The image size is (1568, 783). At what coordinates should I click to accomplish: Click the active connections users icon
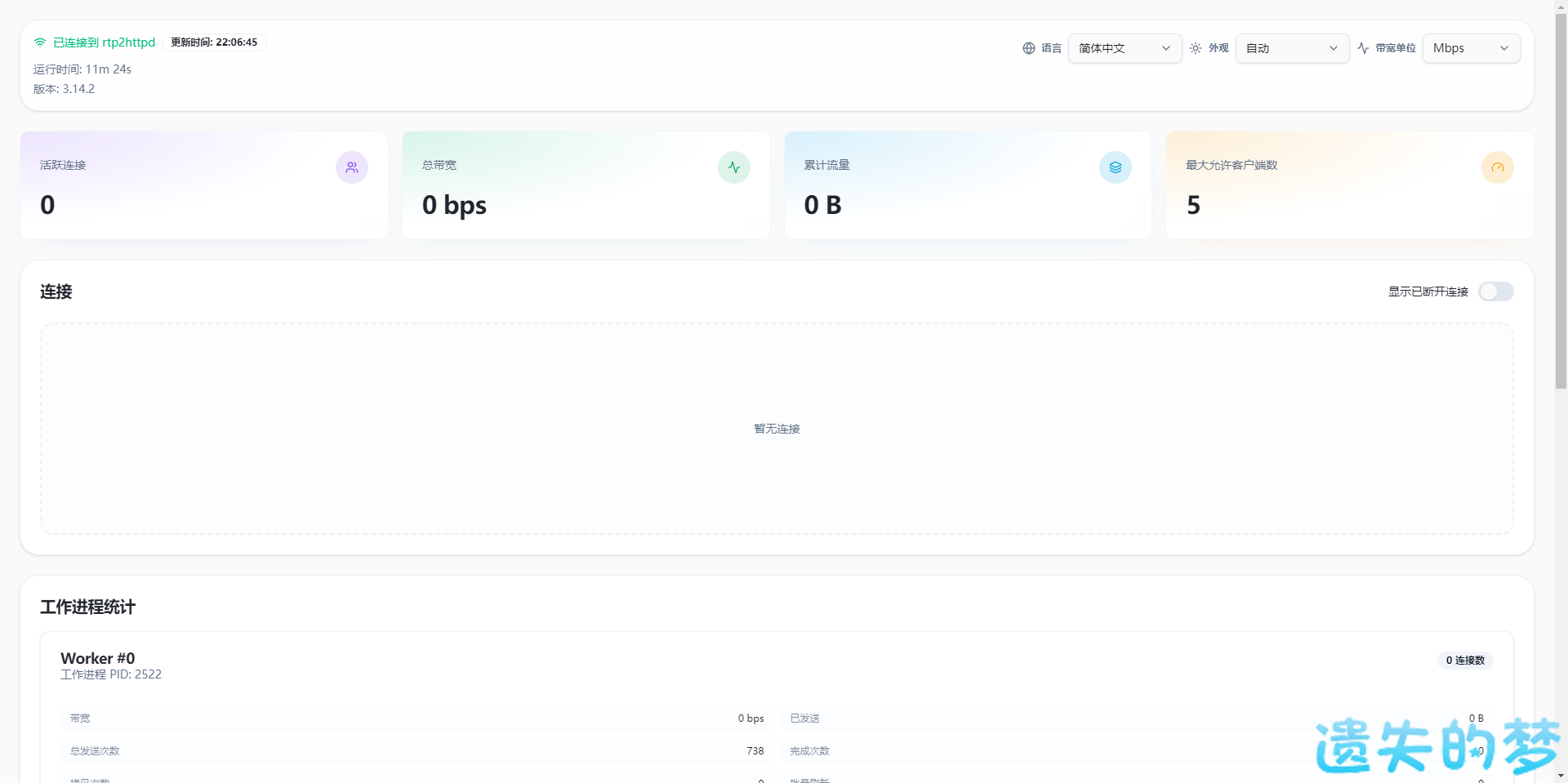[x=352, y=167]
